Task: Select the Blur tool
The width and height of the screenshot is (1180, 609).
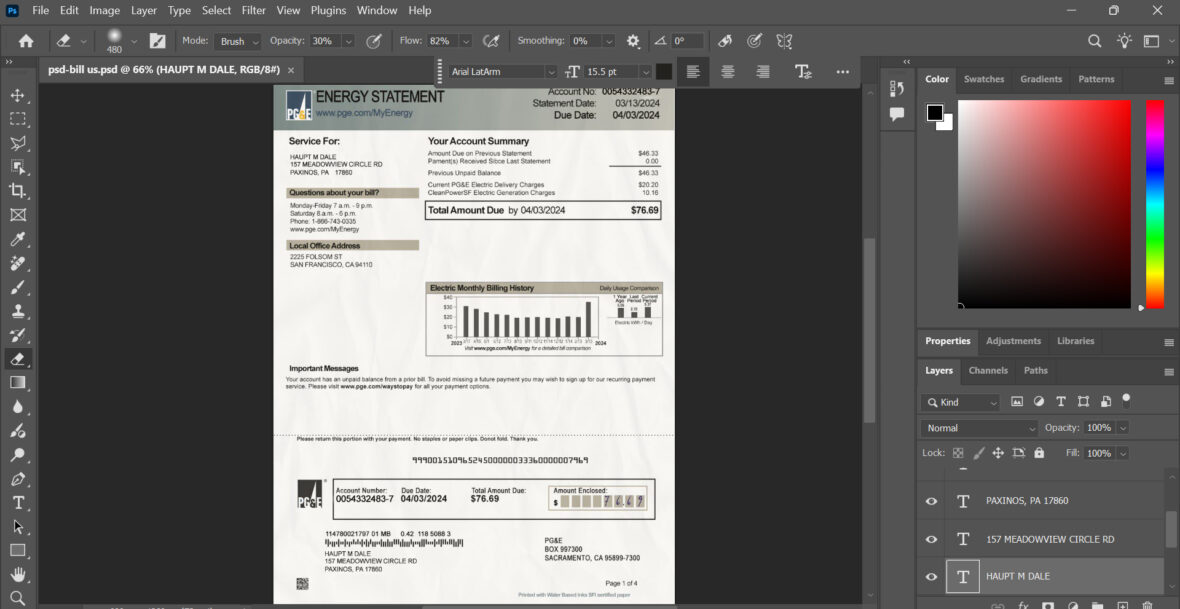Action: pyautogui.click(x=17, y=407)
